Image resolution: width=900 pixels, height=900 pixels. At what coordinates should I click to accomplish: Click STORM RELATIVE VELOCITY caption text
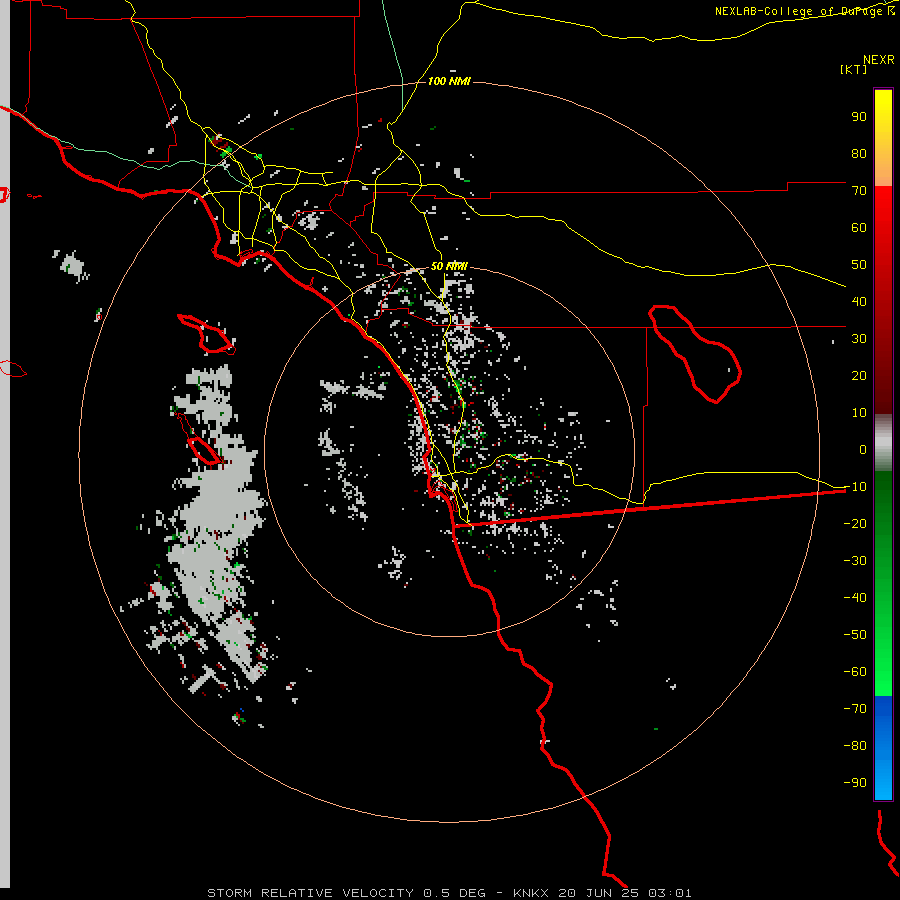click(x=310, y=893)
